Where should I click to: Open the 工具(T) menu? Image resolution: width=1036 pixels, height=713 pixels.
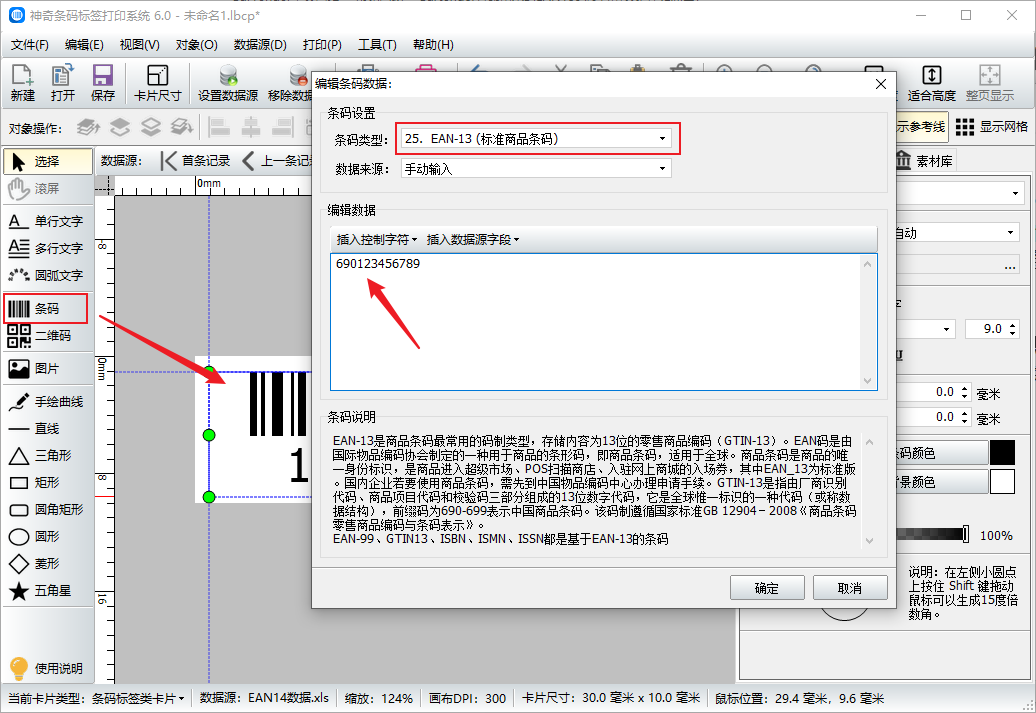click(377, 45)
